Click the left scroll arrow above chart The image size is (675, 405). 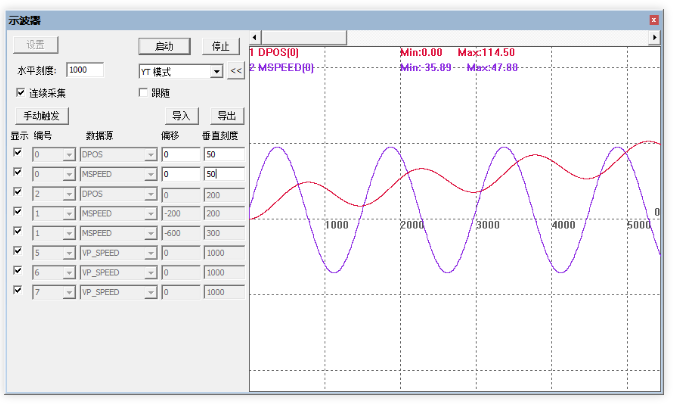255,37
